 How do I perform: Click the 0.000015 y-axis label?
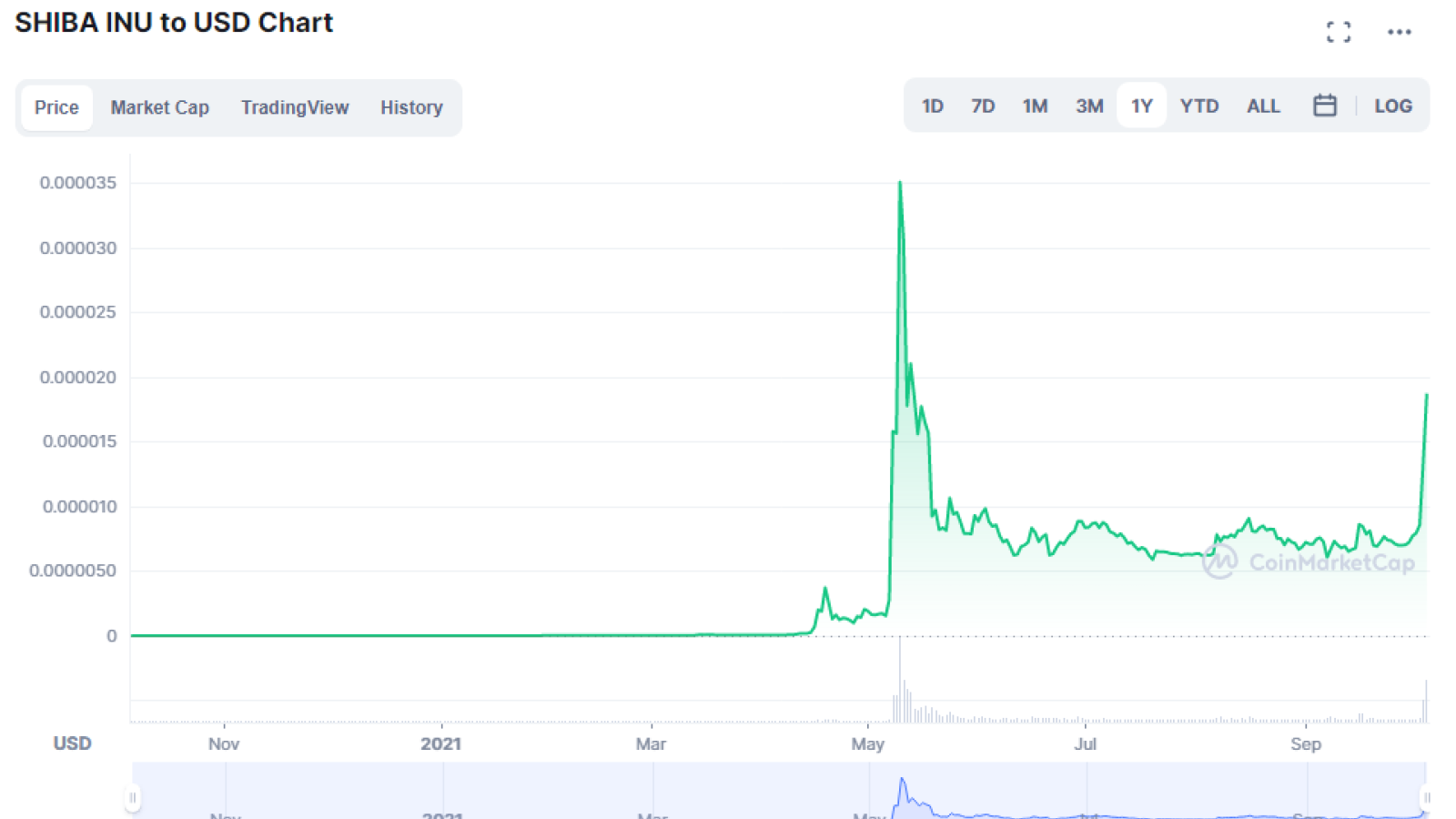click(x=80, y=441)
